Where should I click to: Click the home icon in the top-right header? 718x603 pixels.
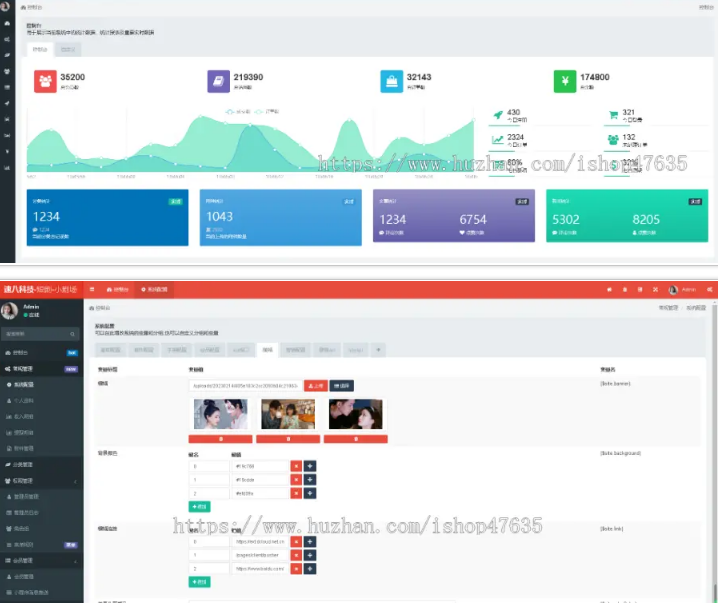tap(610, 290)
